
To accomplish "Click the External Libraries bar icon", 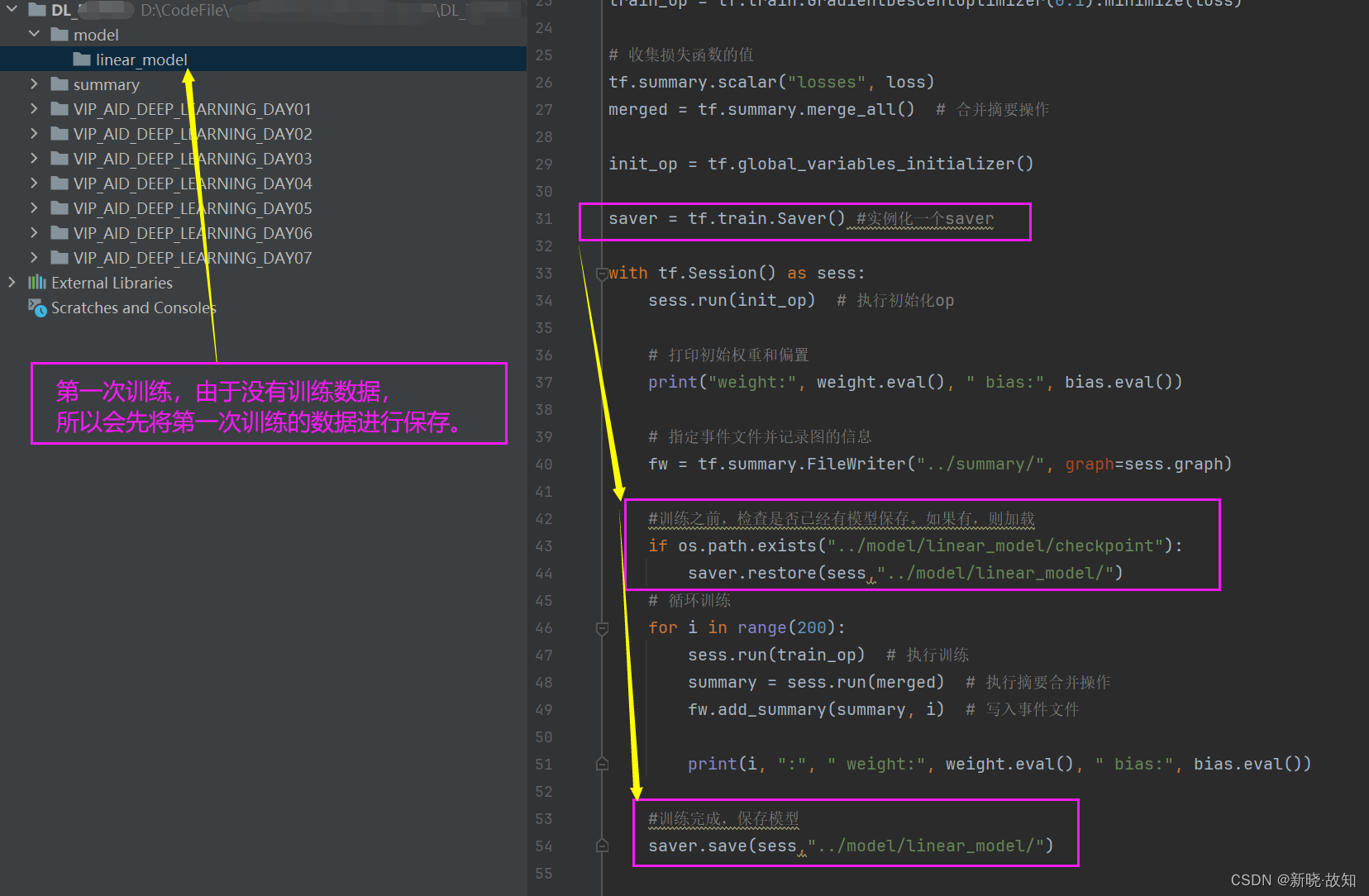I will tap(37, 282).
